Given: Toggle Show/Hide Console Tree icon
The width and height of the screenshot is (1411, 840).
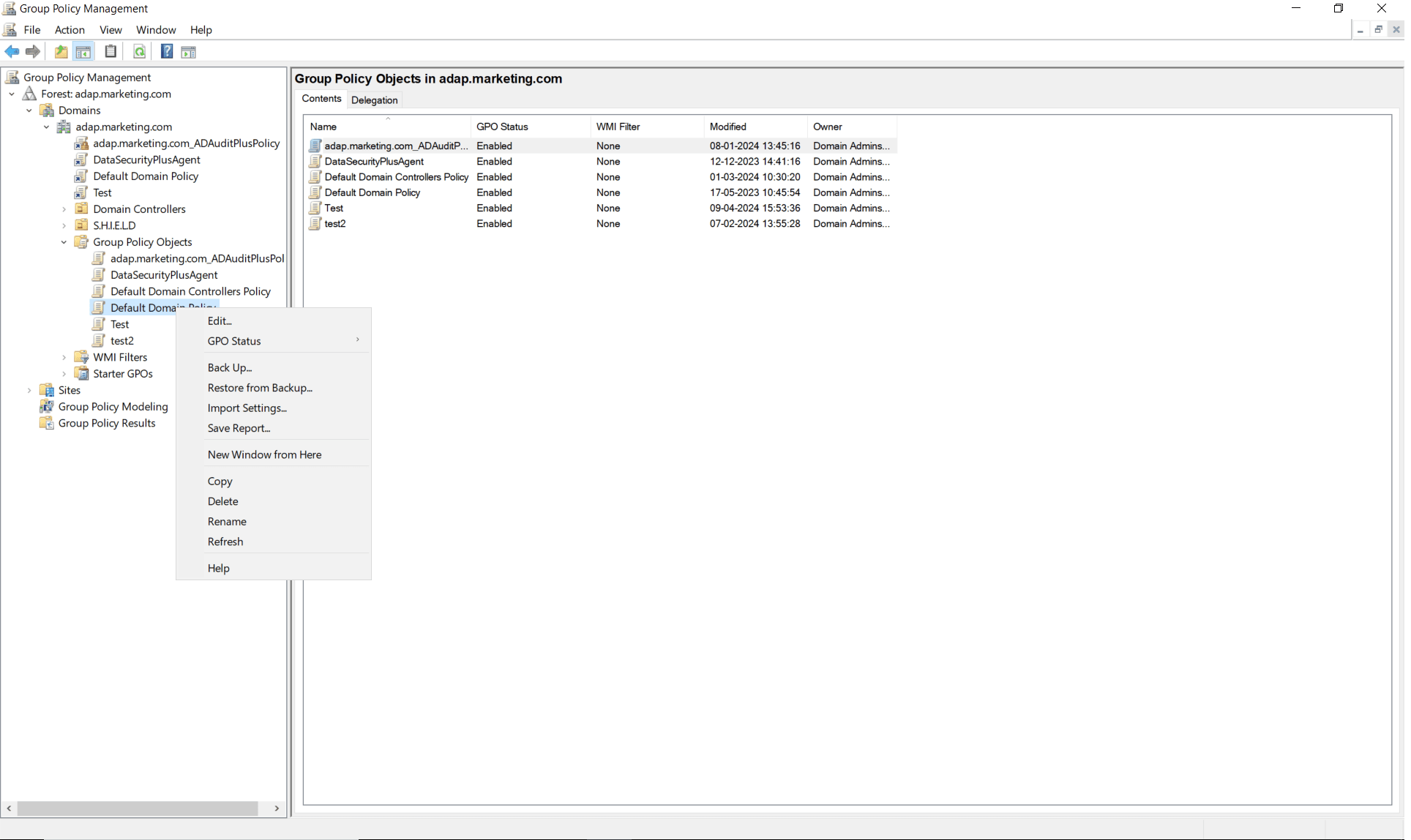Looking at the screenshot, I should click(83, 52).
